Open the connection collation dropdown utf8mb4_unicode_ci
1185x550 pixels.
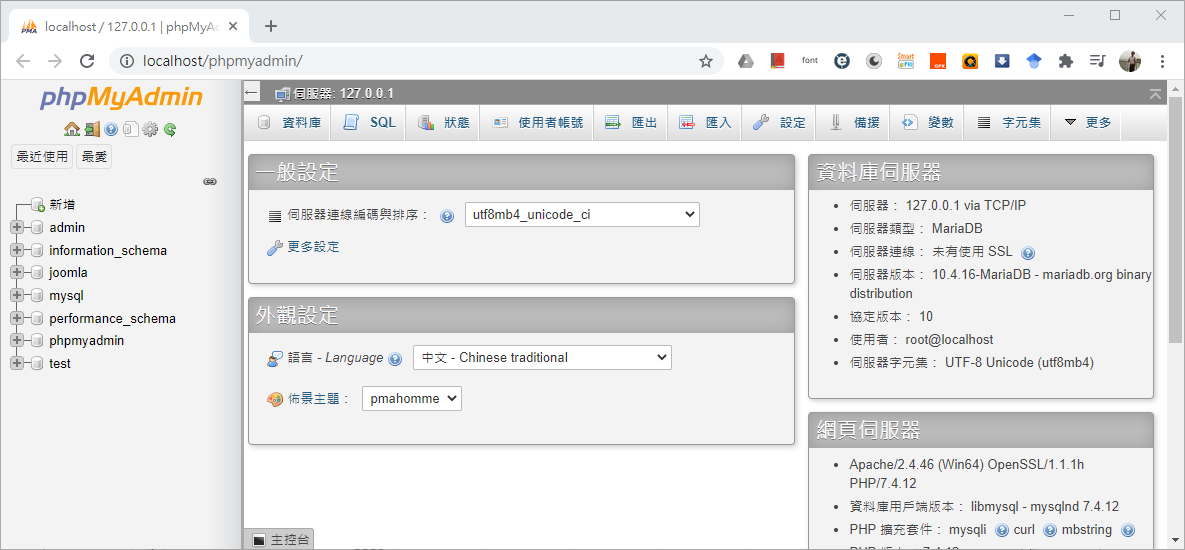pos(582,215)
